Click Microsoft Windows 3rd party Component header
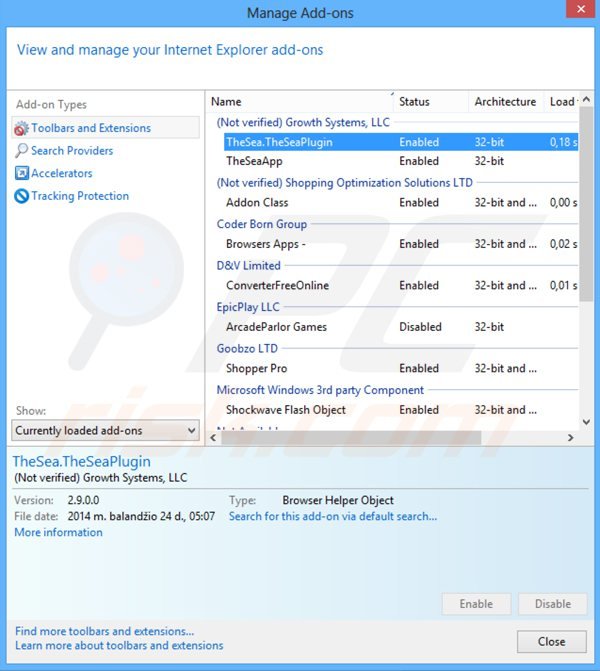Screen dimensions: 600x671 tap(320, 390)
